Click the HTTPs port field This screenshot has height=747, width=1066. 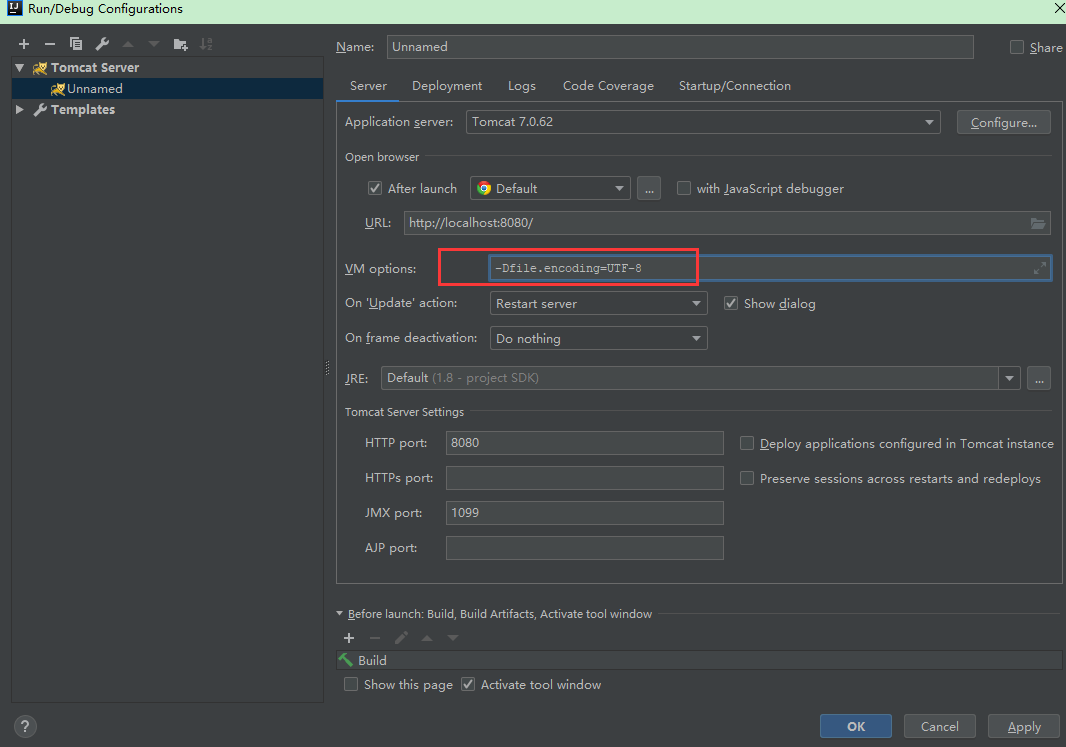(x=584, y=478)
